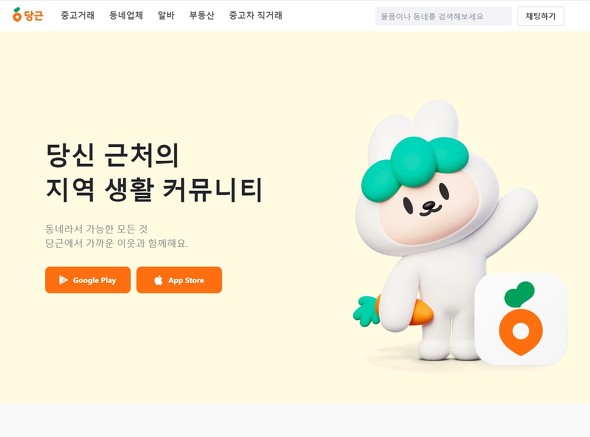This screenshot has width=590, height=437.
Task: Click the carrot app icon tile
Action: tap(521, 319)
